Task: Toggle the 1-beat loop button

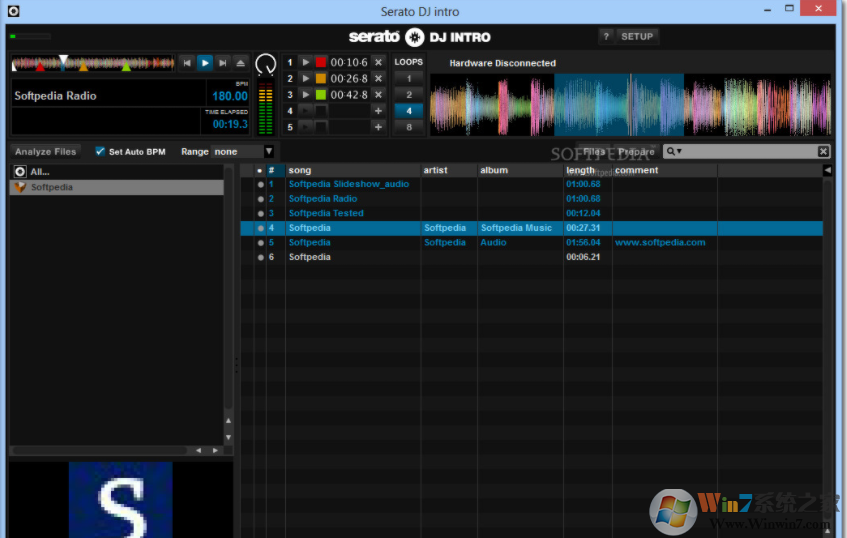Action: 408,78
